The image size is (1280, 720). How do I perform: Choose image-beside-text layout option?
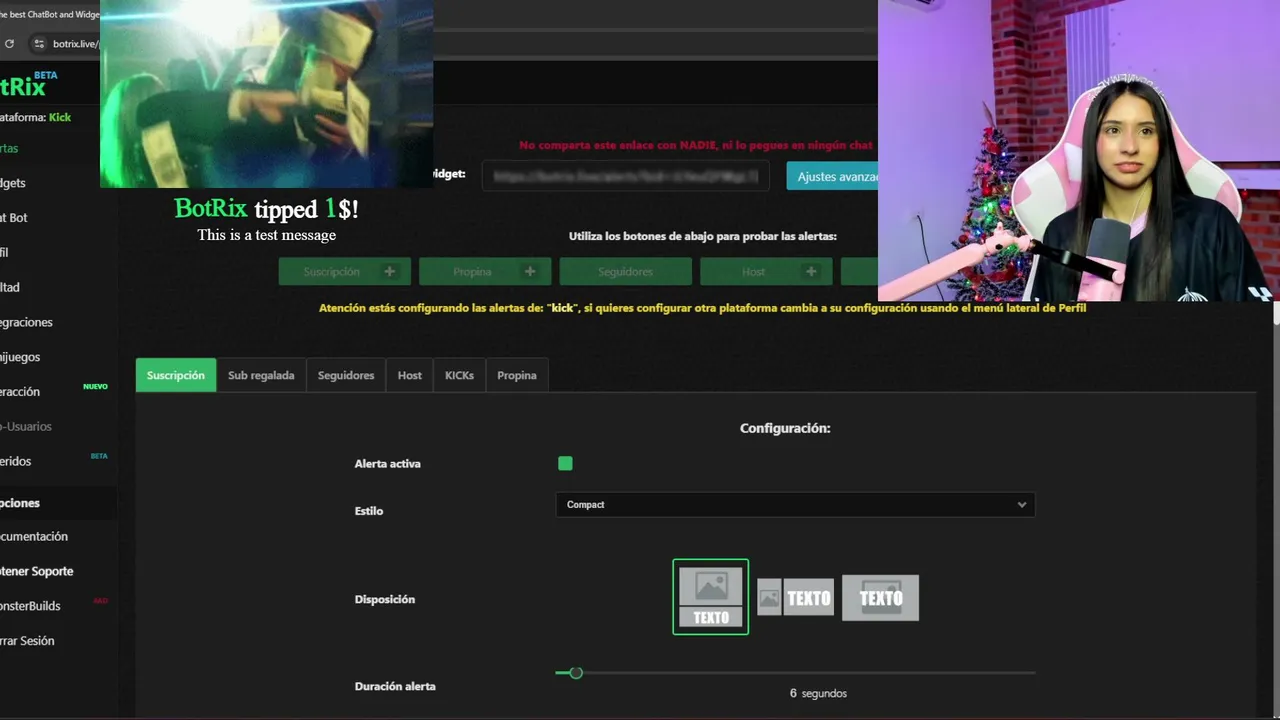point(795,598)
